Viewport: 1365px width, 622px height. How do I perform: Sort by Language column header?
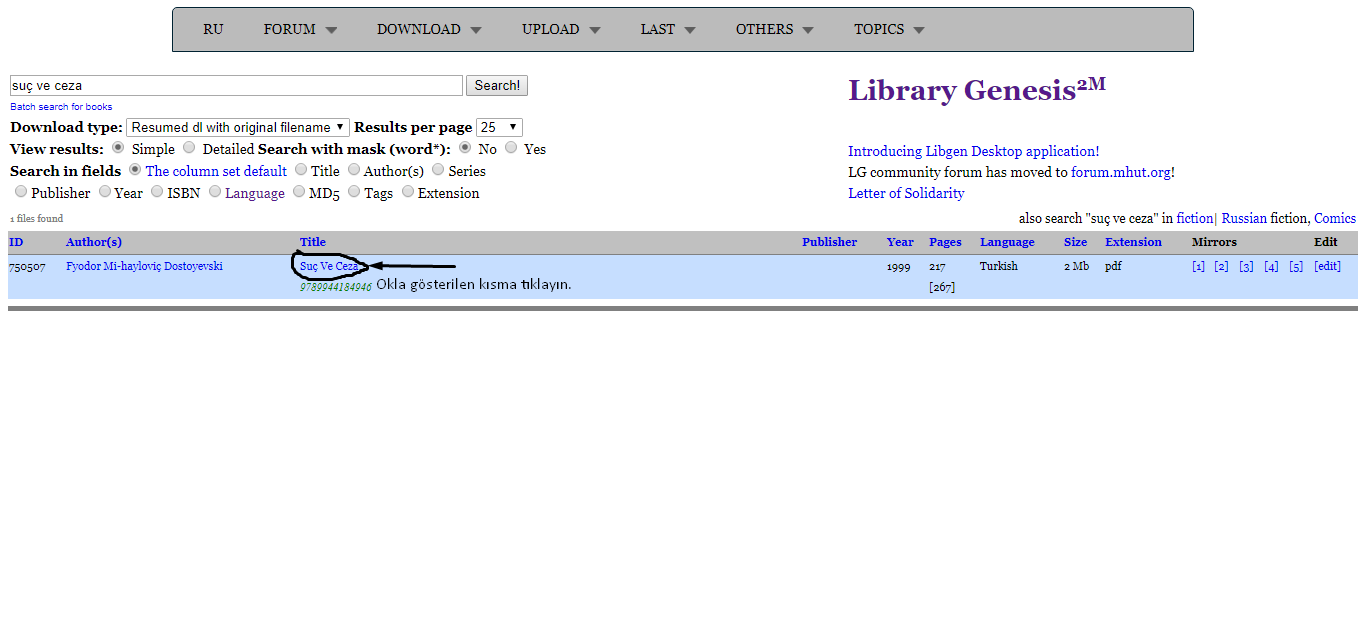tap(1007, 242)
